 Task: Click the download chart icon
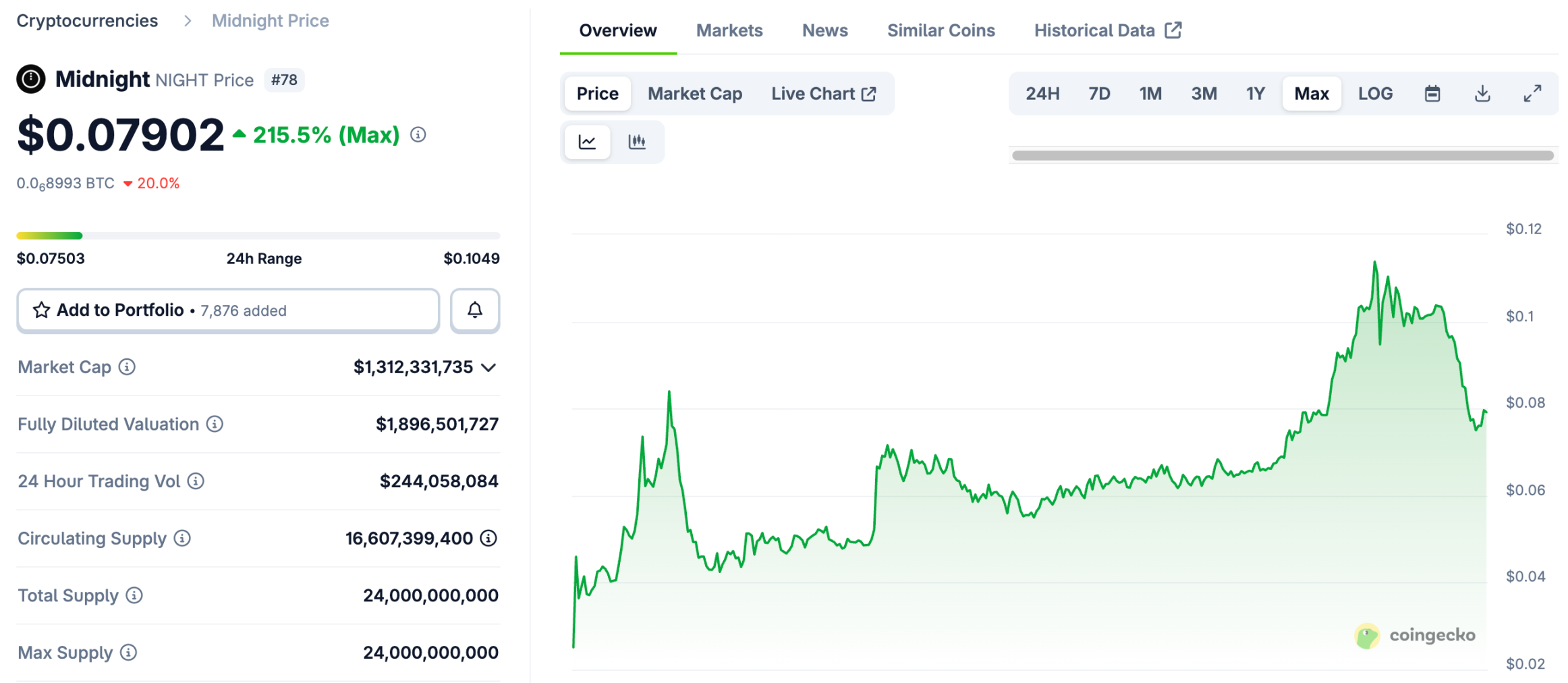1482,93
